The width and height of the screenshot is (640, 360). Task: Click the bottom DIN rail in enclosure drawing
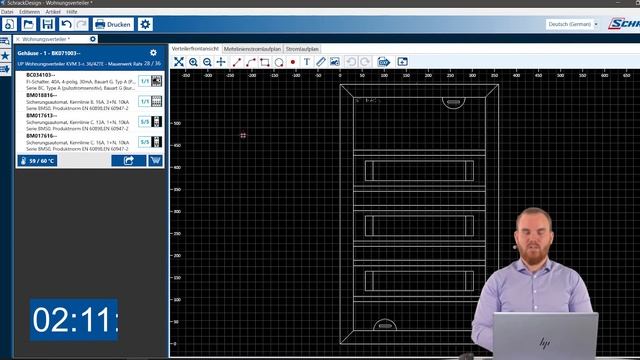pyautogui.click(x=419, y=281)
